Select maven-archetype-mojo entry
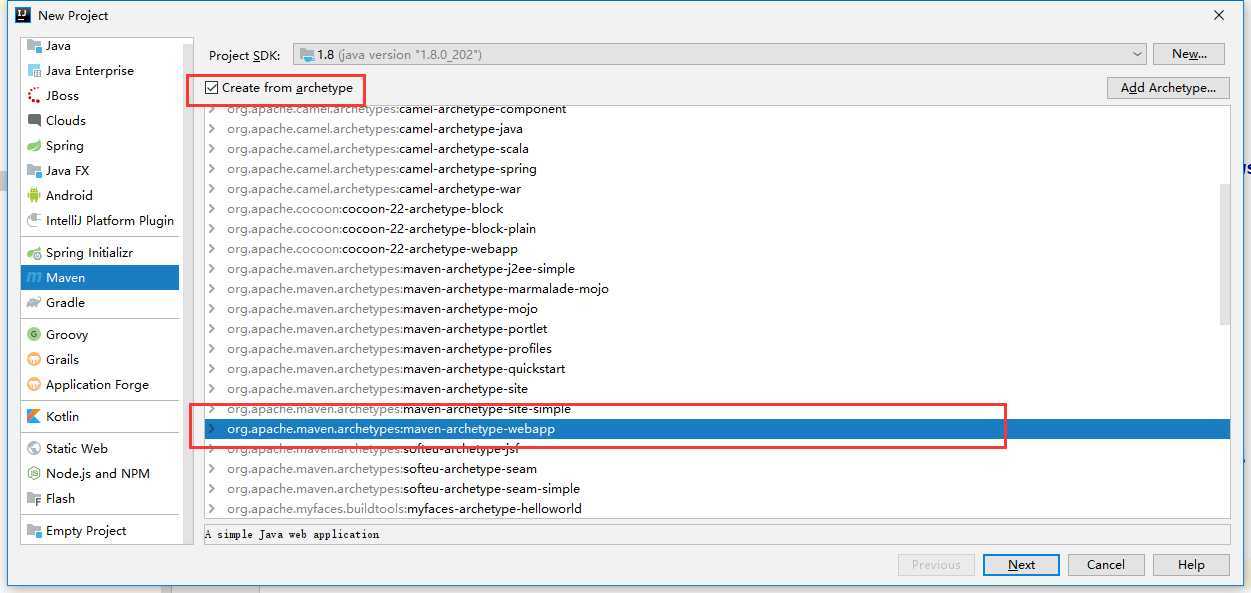The width and height of the screenshot is (1251, 593). click(382, 309)
